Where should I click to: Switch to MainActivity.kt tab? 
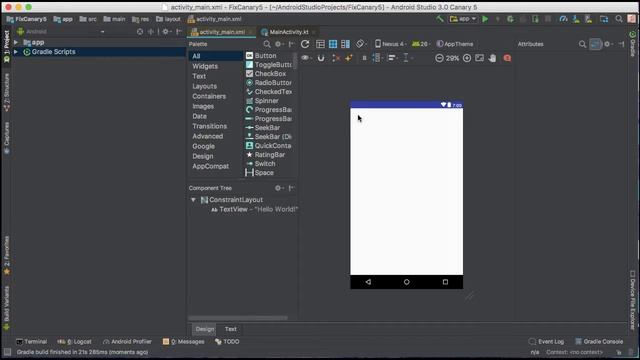pyautogui.click(x=288, y=32)
